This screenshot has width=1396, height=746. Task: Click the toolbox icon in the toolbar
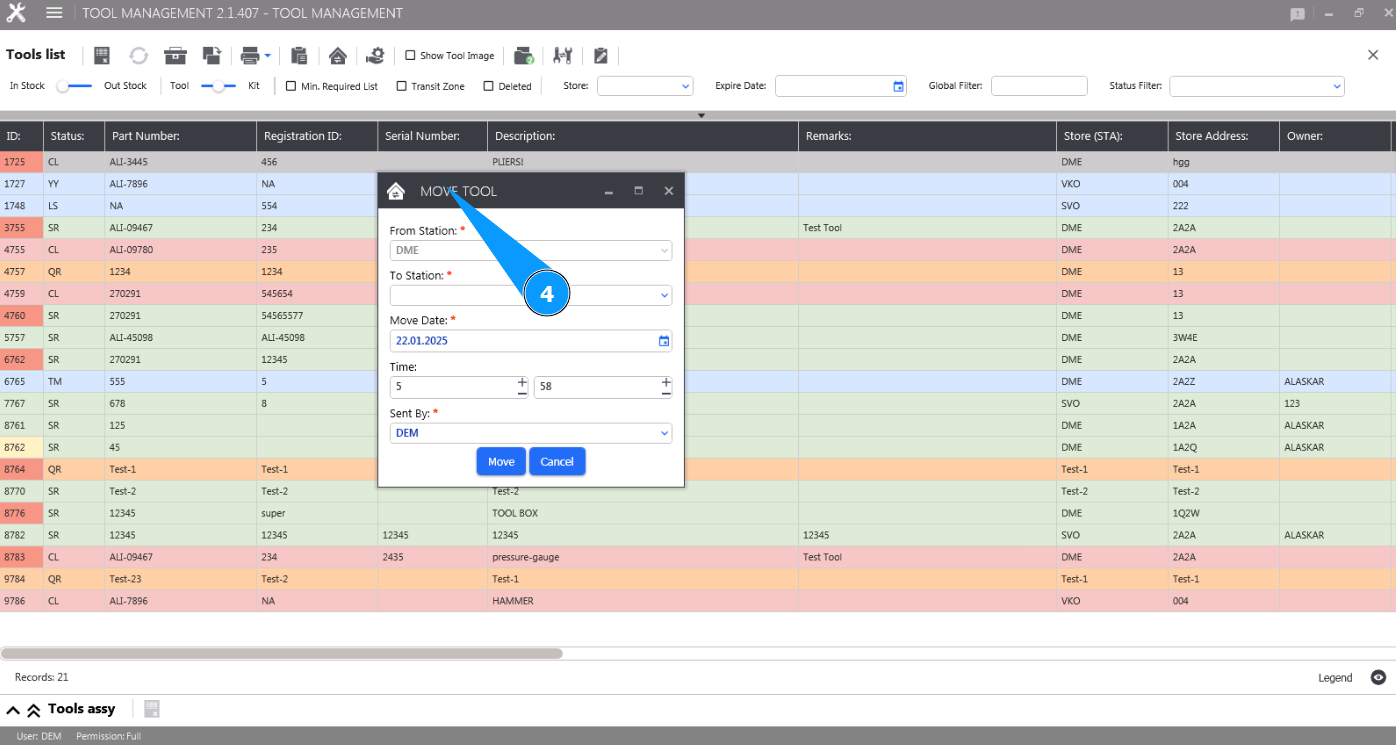coord(175,56)
